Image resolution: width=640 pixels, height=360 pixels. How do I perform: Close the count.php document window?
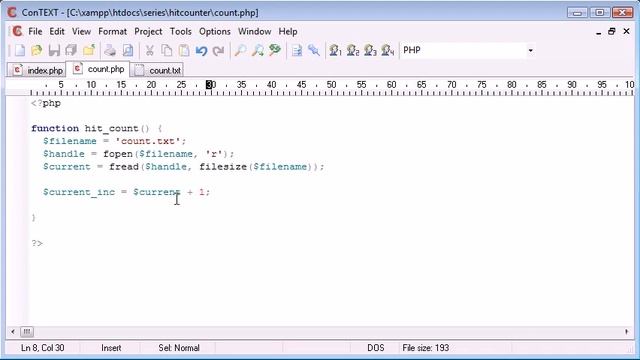point(627,31)
